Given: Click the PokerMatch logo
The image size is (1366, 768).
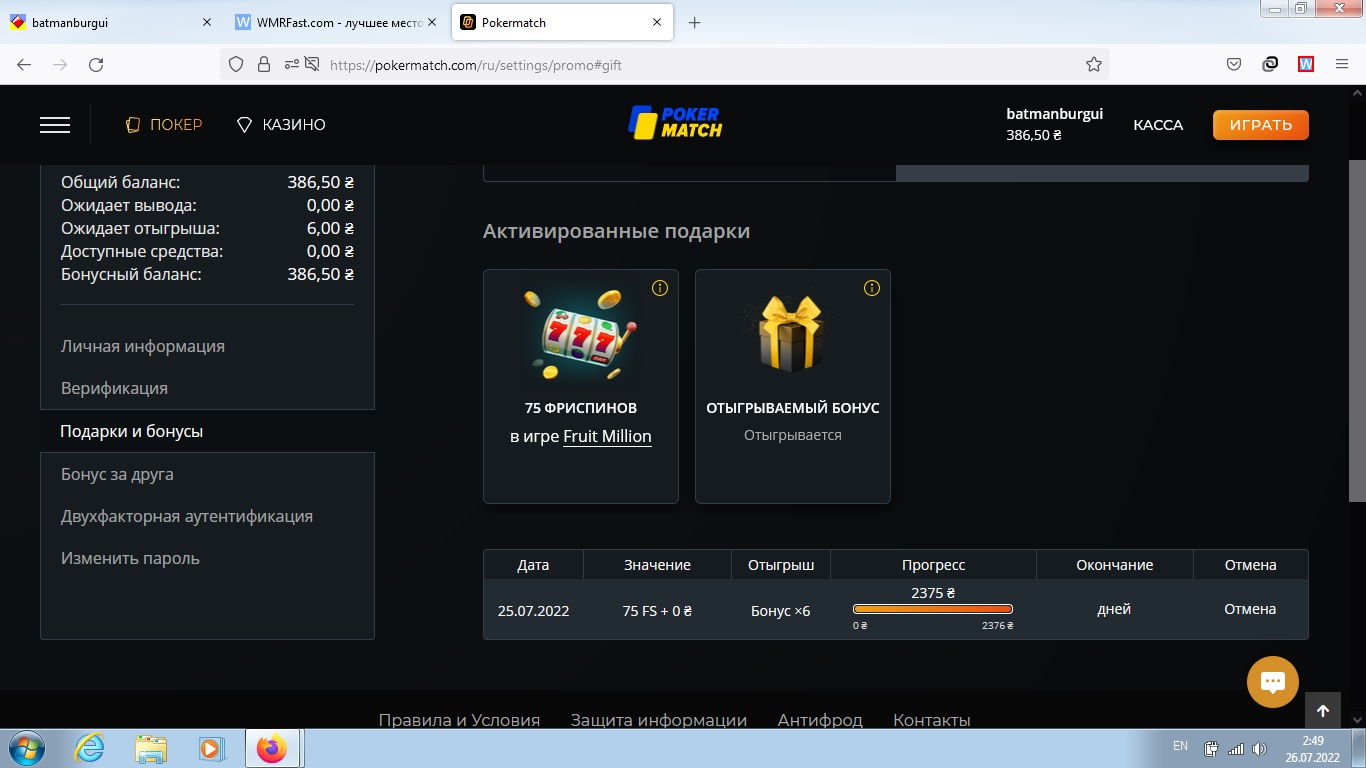Looking at the screenshot, I should click(x=675, y=122).
